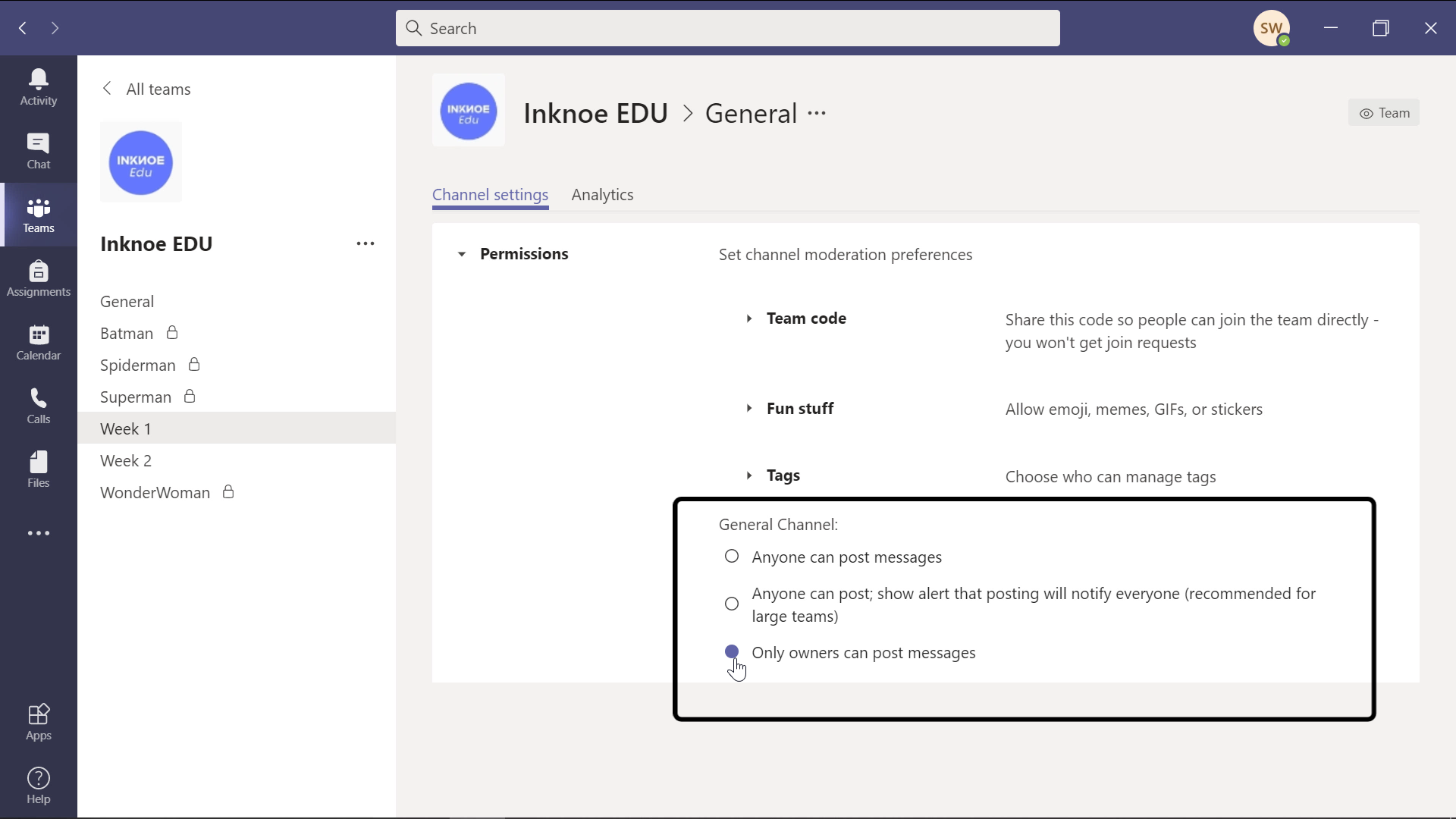This screenshot has height=819, width=1456.
Task: Select 'Anyone can post messages' option
Action: click(x=731, y=557)
